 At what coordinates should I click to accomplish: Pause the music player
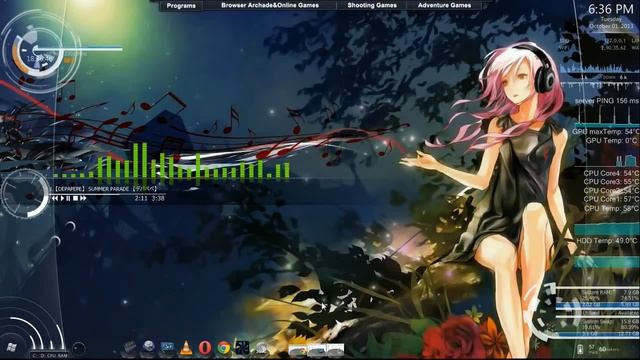pyautogui.click(x=68, y=198)
